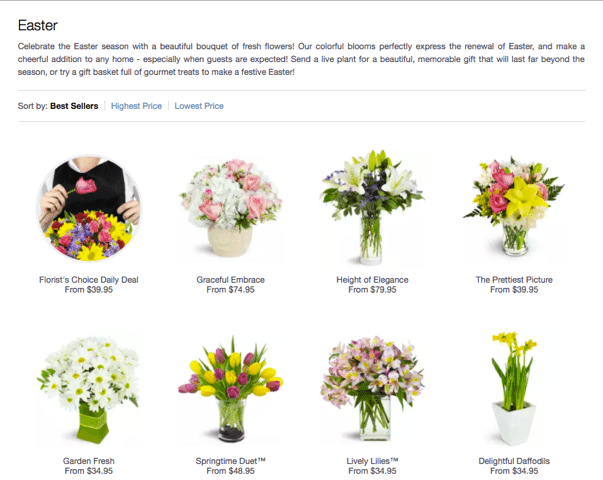Select the Delightful Daffodils title link

(x=514, y=461)
